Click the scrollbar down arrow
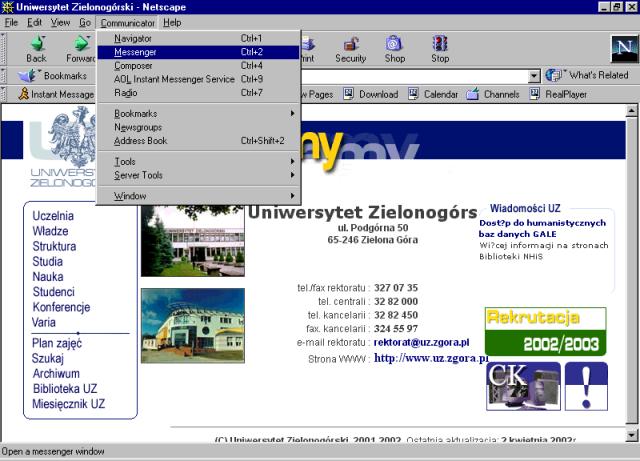 (631, 435)
